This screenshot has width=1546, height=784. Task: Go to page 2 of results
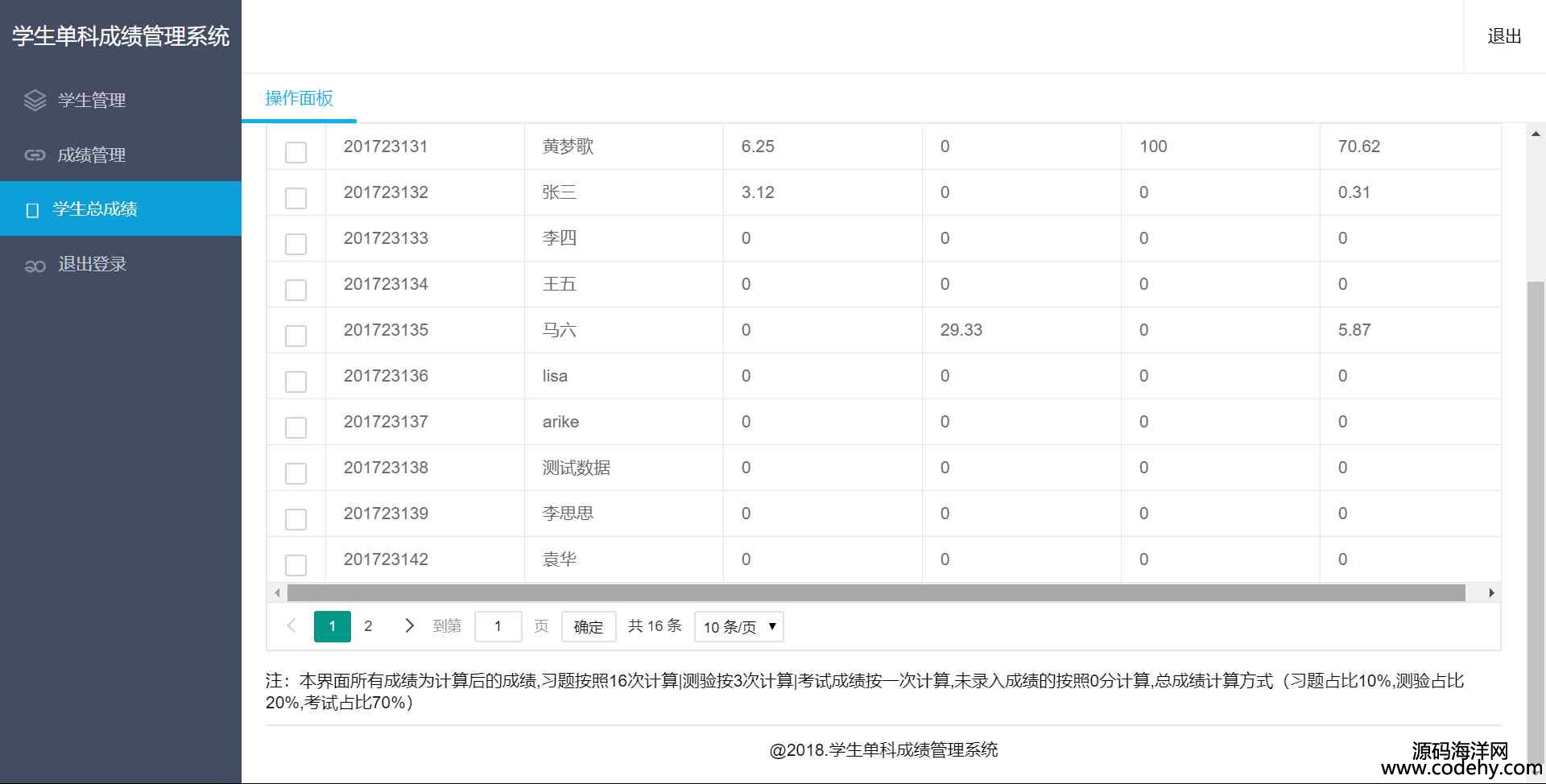tap(368, 626)
